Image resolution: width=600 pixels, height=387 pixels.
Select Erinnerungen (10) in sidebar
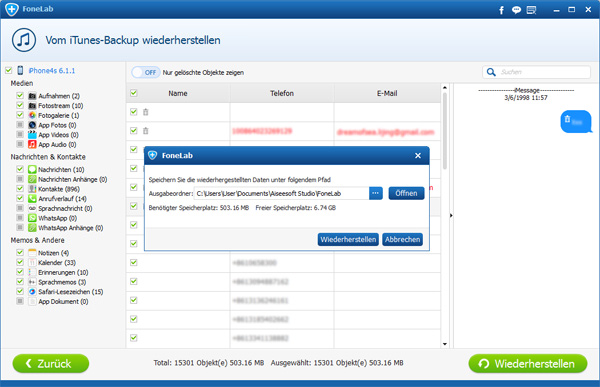coord(63,273)
